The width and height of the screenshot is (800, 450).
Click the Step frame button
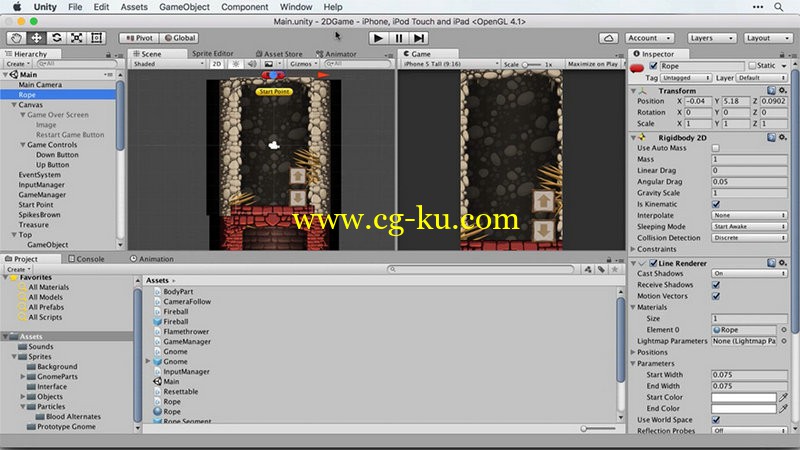[419, 38]
